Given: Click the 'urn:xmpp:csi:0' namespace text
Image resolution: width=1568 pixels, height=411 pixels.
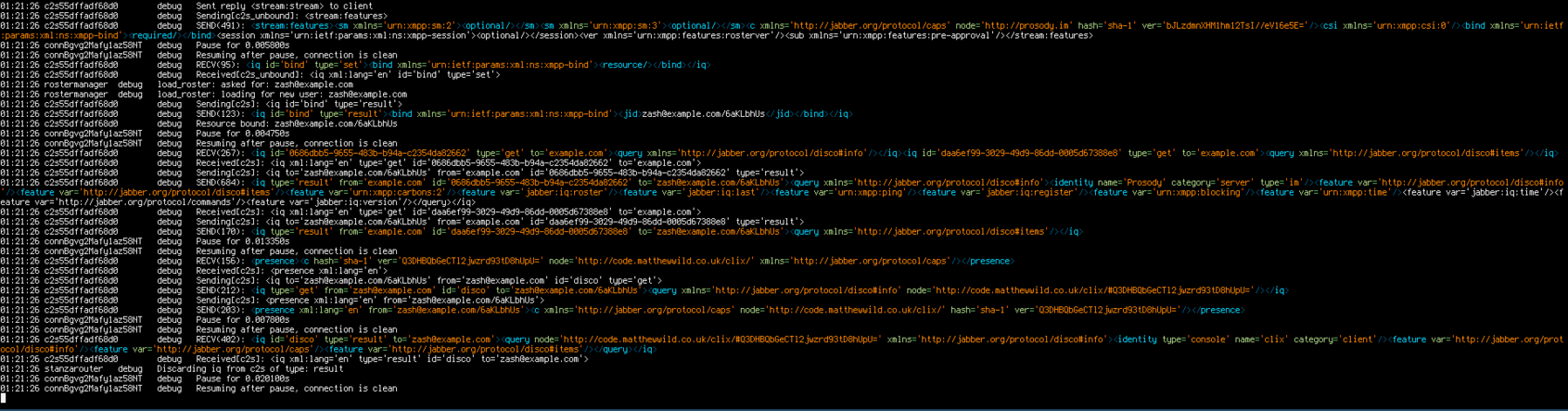Looking at the screenshot, I should [x=1413, y=26].
